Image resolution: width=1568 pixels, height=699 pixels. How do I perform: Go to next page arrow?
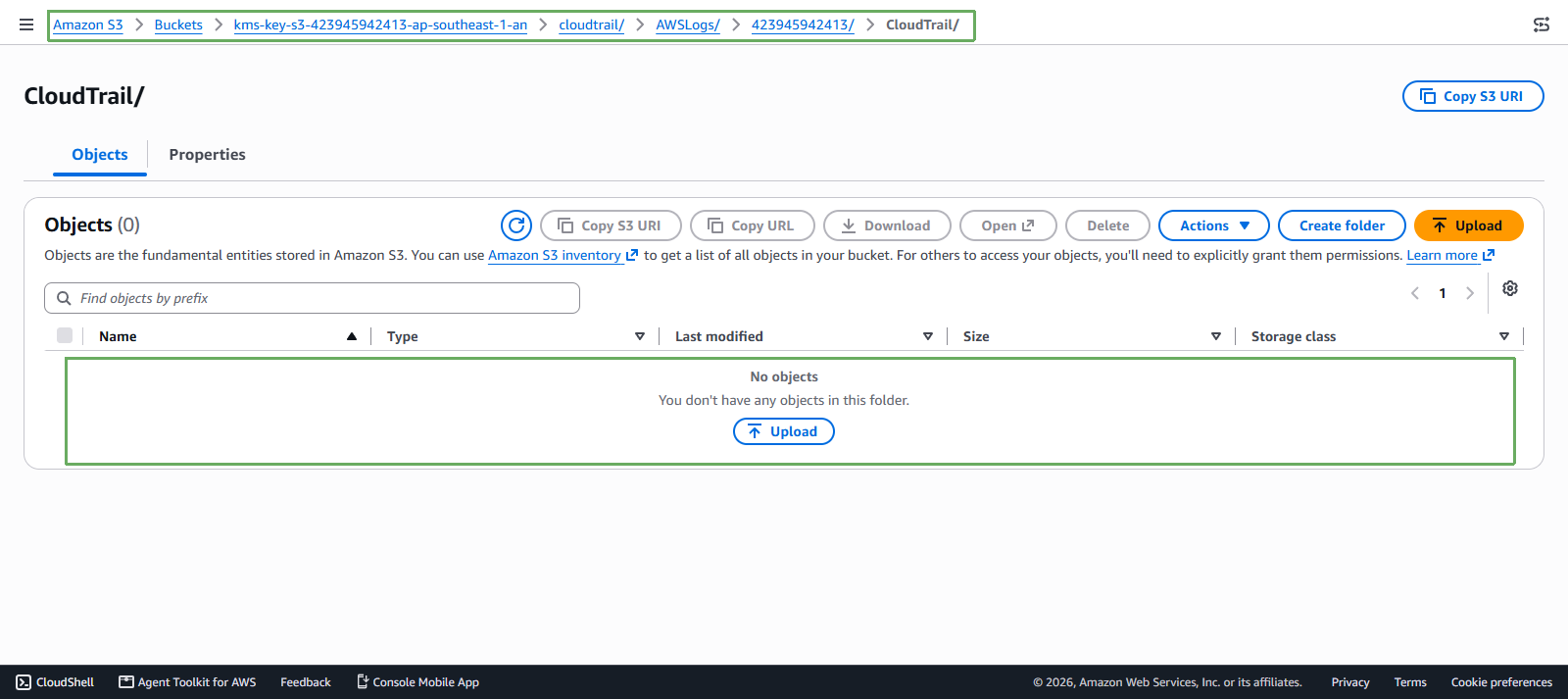(1469, 293)
